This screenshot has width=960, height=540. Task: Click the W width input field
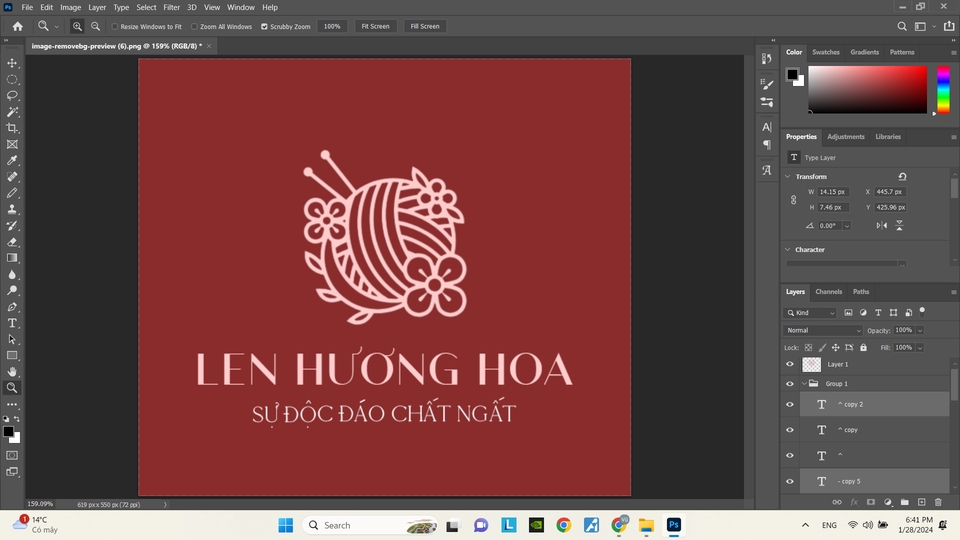click(833, 192)
